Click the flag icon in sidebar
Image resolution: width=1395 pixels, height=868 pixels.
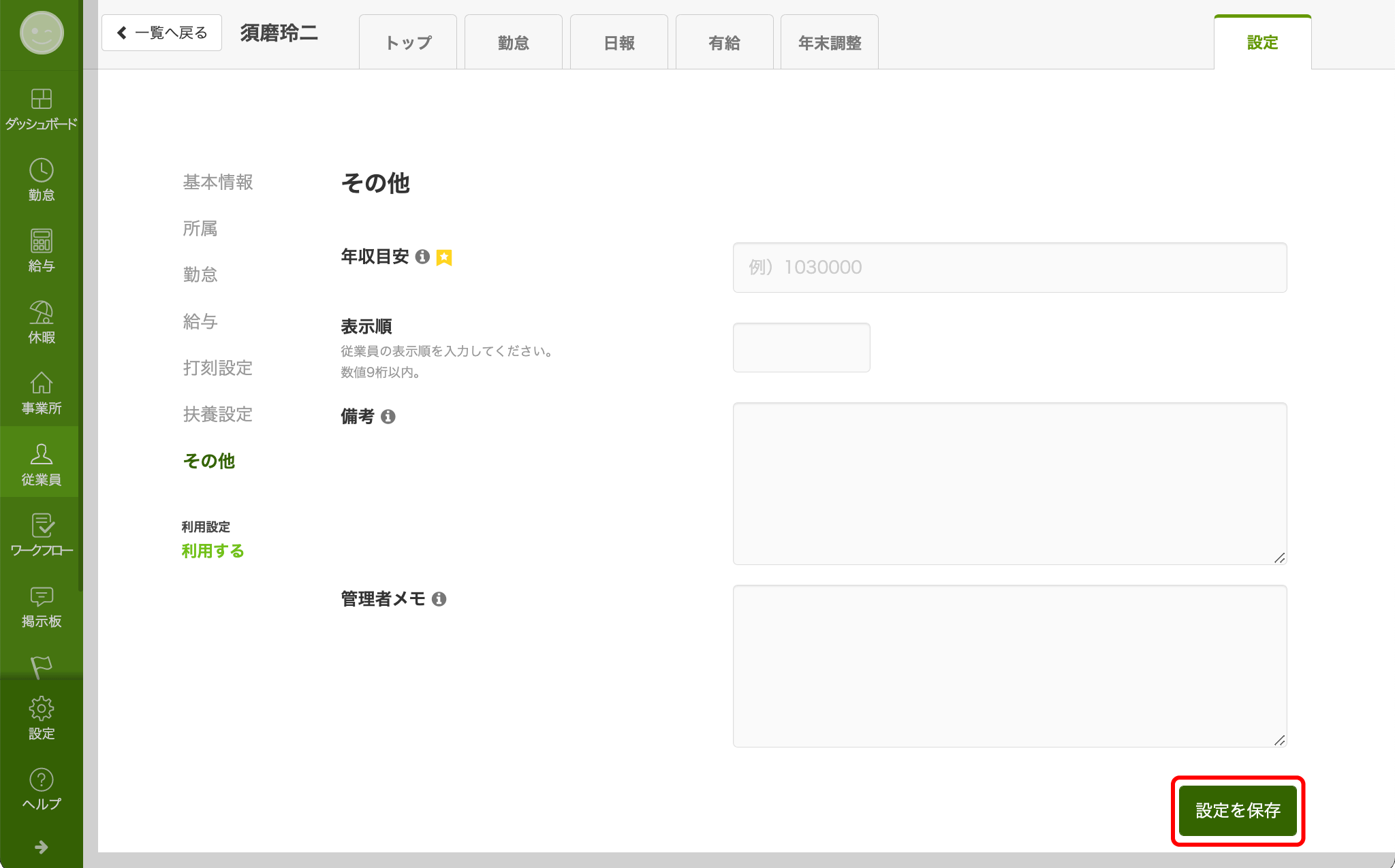[x=41, y=666]
